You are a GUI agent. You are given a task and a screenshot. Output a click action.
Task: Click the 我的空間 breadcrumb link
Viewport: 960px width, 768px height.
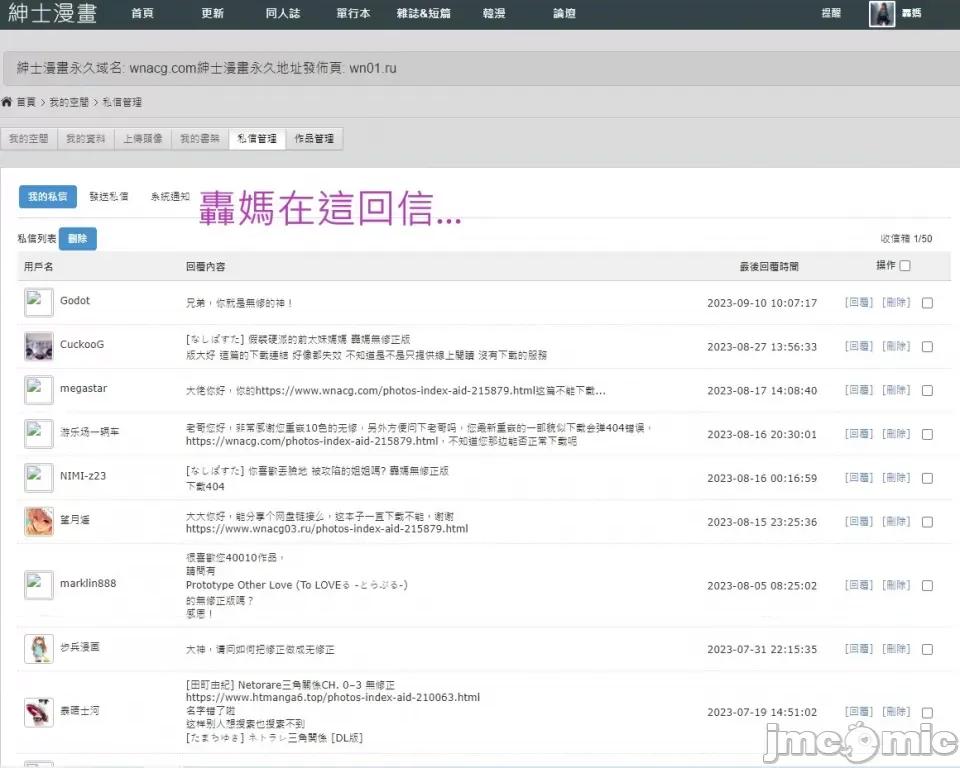pos(69,102)
